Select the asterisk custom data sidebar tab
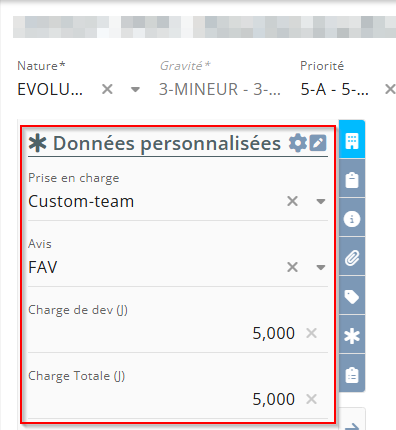 click(x=352, y=335)
